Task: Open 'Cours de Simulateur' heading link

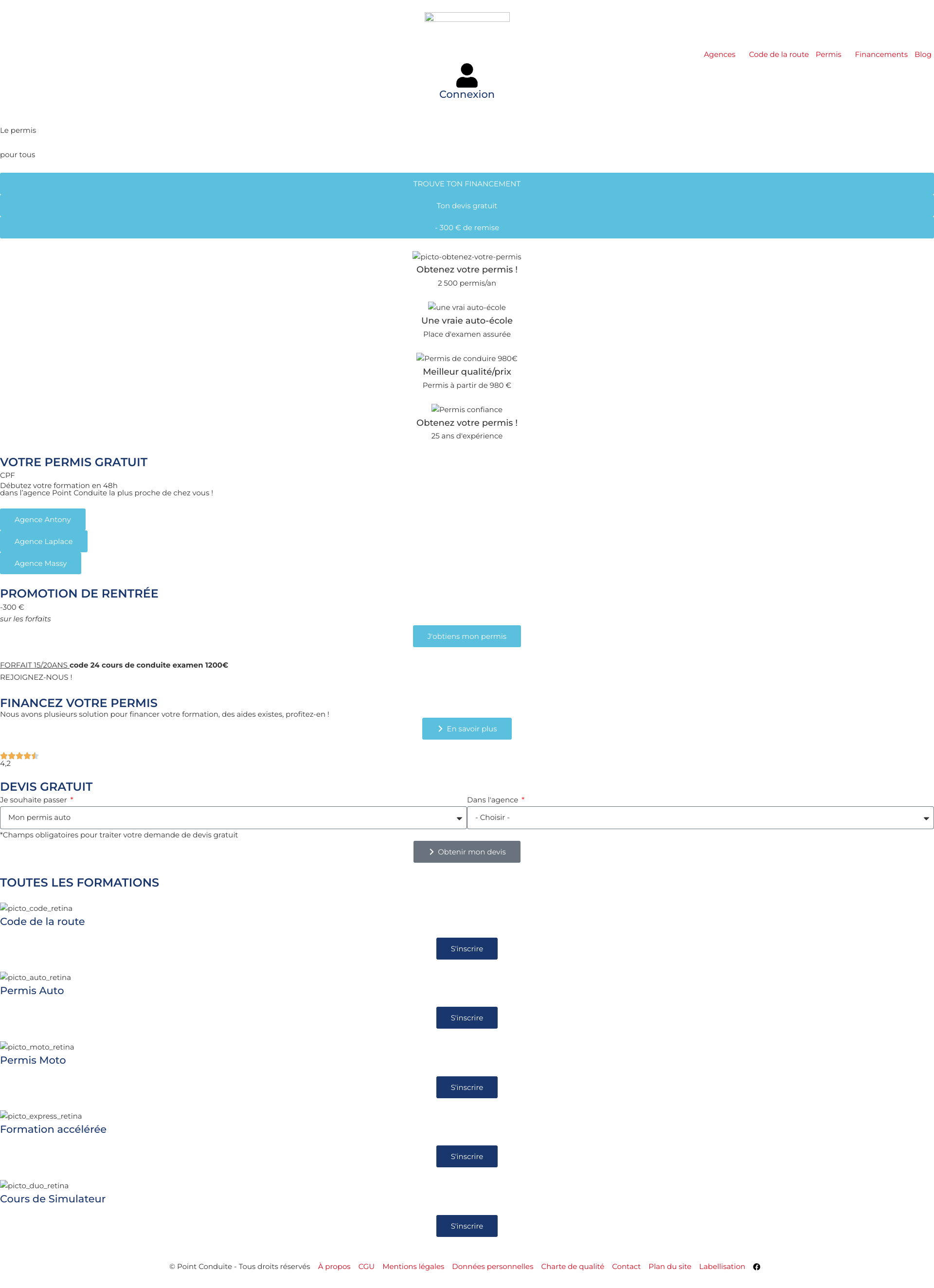Action: pyautogui.click(x=53, y=1199)
